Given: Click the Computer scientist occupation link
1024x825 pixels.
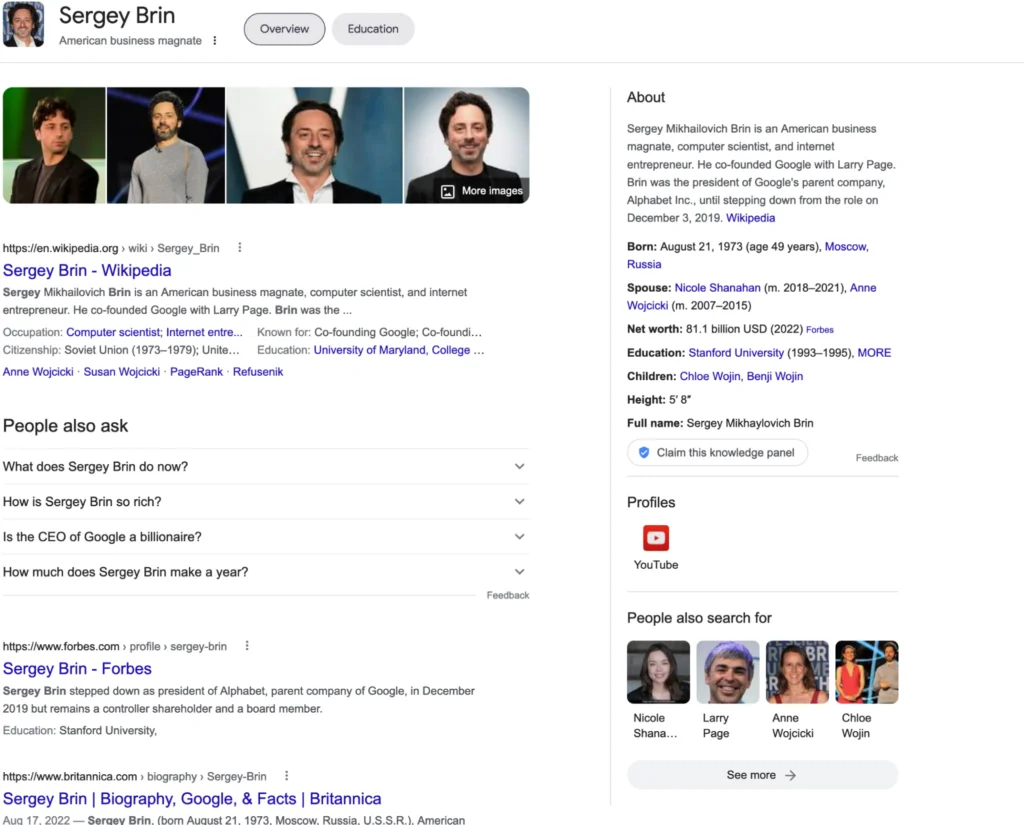Looking at the screenshot, I should point(114,332).
